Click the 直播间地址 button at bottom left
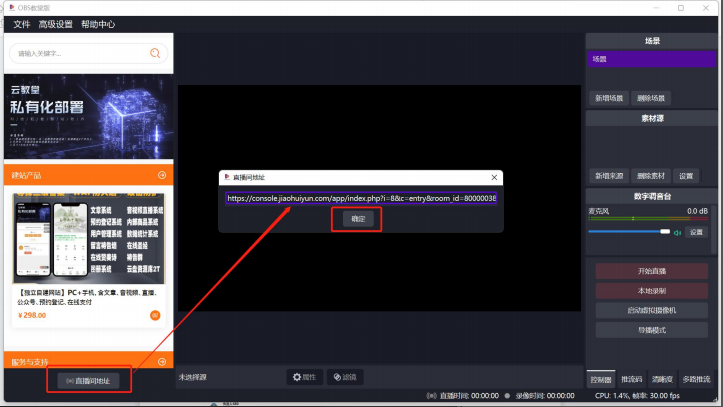The image size is (723, 407). [x=89, y=380]
